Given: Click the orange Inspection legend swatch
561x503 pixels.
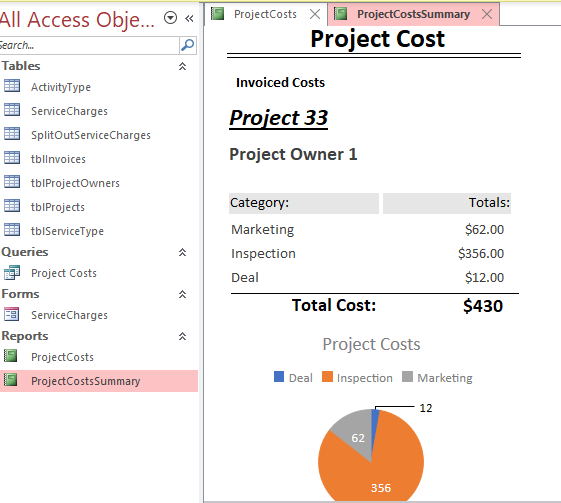Looking at the screenshot, I should point(327,377).
